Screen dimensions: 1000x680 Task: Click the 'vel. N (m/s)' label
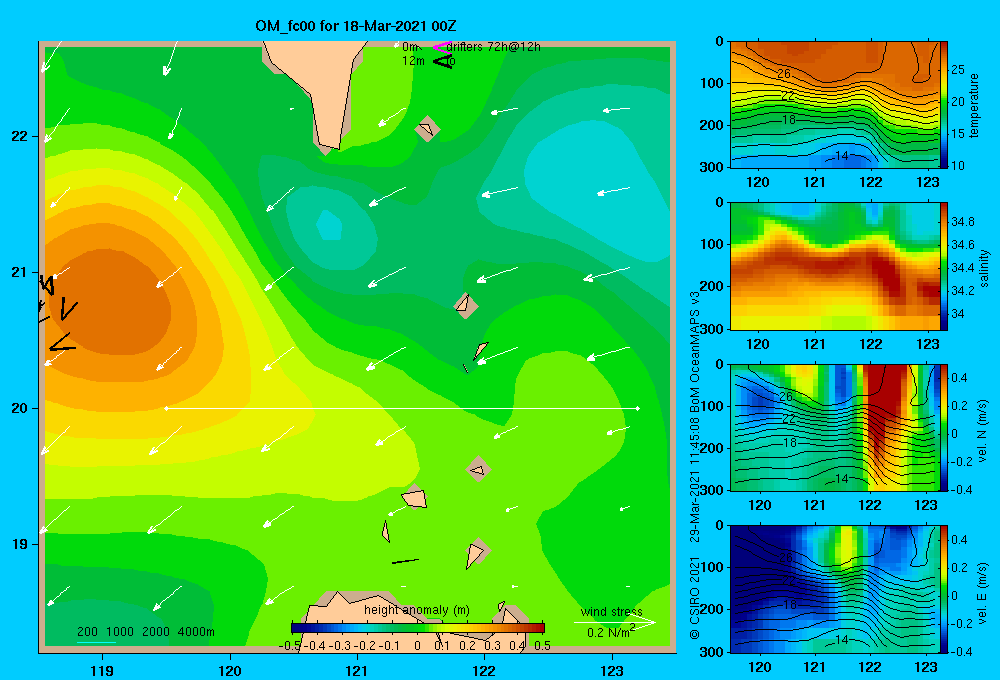[x=982, y=431]
